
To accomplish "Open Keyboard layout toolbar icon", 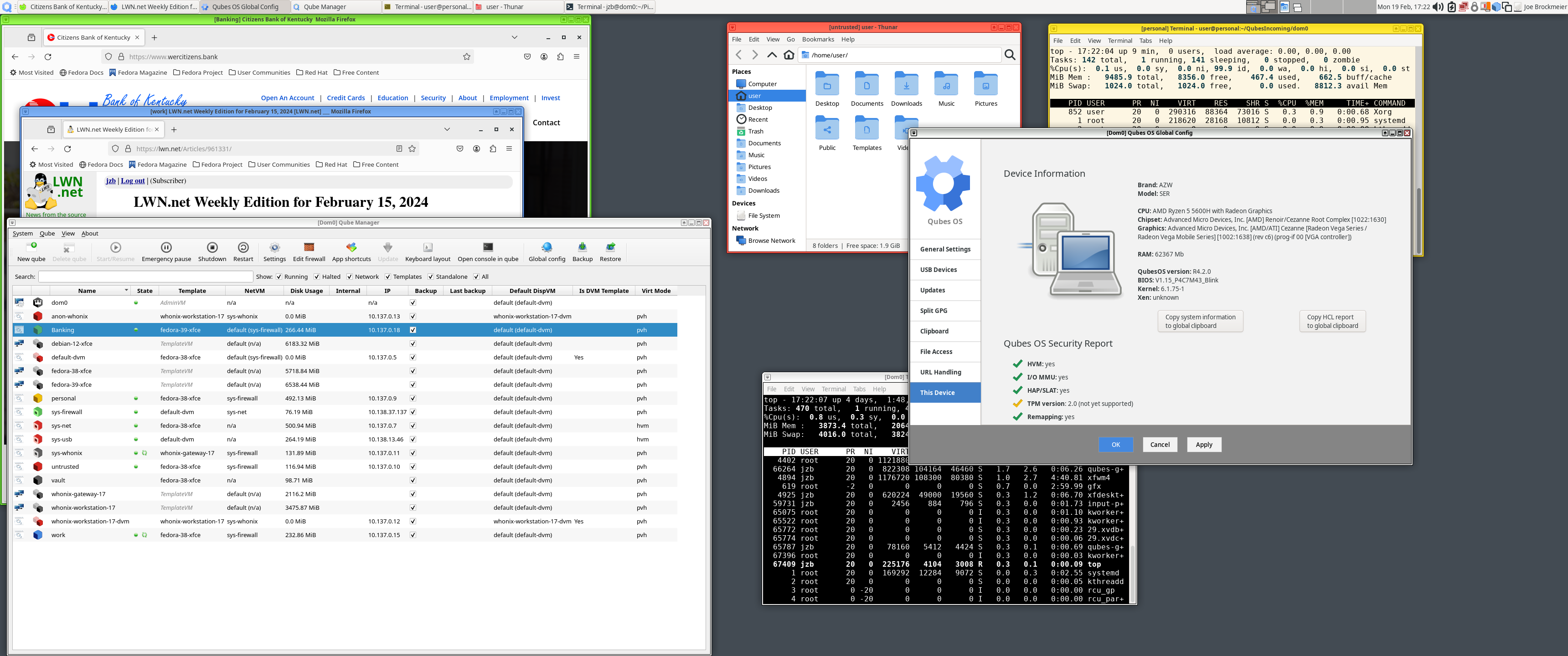I will (428, 247).
